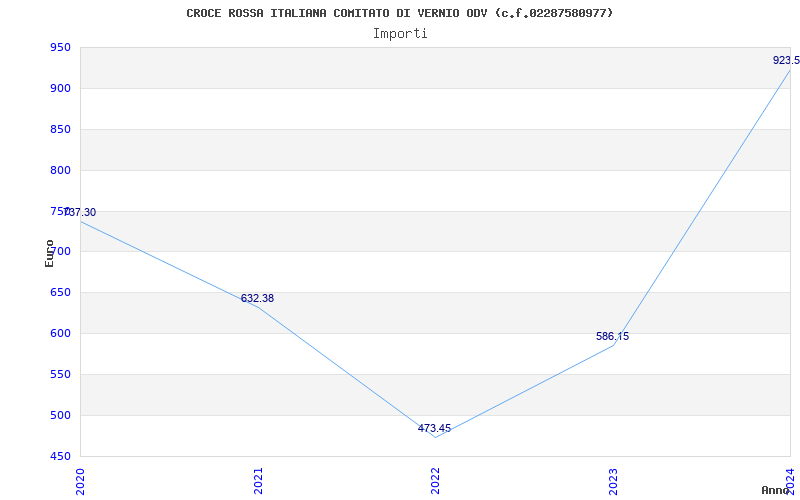Select the 473.45 data point label
The image size is (800, 500).
434,429
